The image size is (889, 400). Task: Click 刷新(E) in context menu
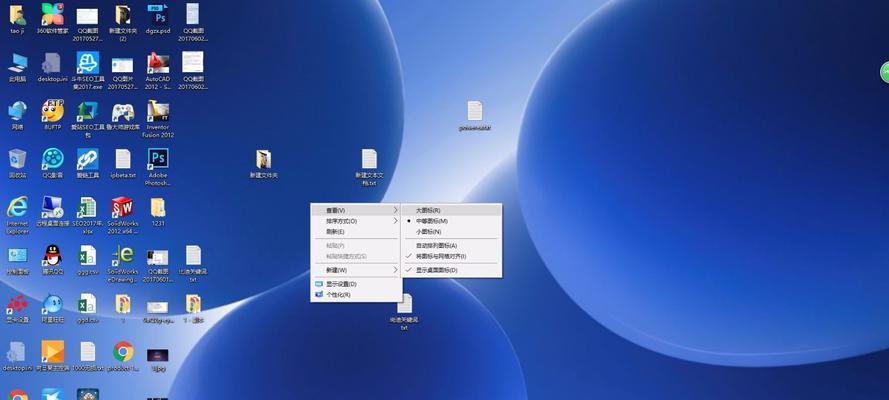pyautogui.click(x=356, y=232)
